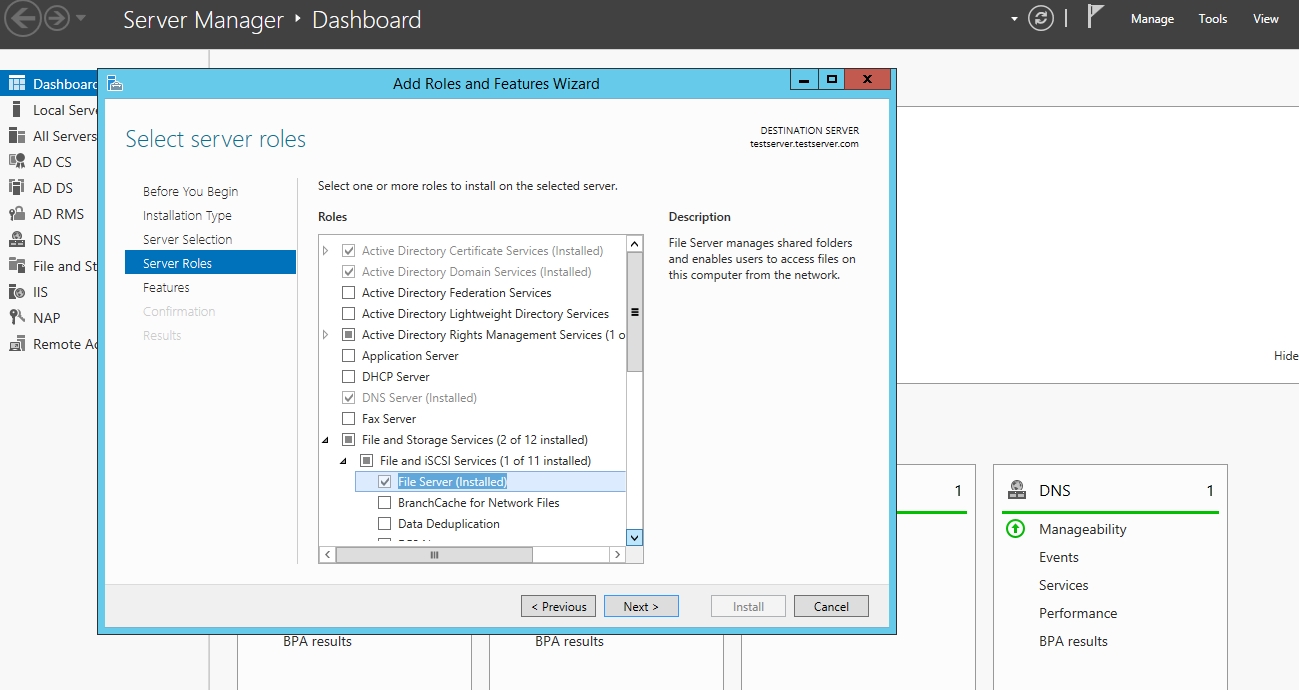Click the Previous button

tap(559, 606)
